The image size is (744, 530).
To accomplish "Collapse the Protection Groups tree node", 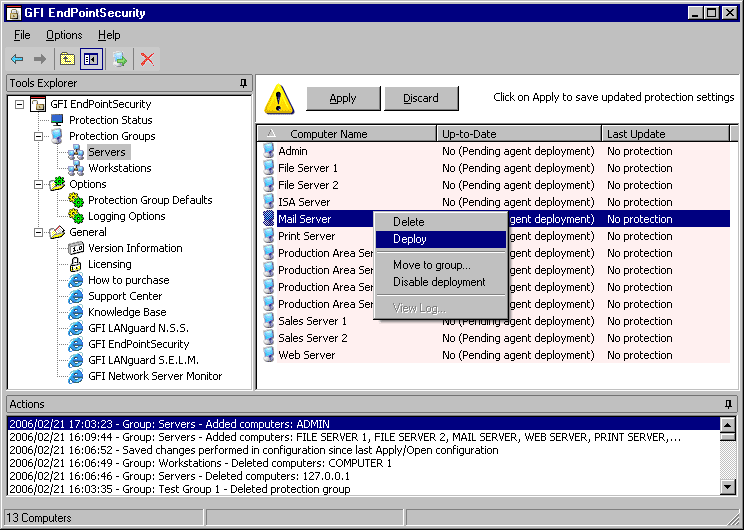I will pos(39,137).
